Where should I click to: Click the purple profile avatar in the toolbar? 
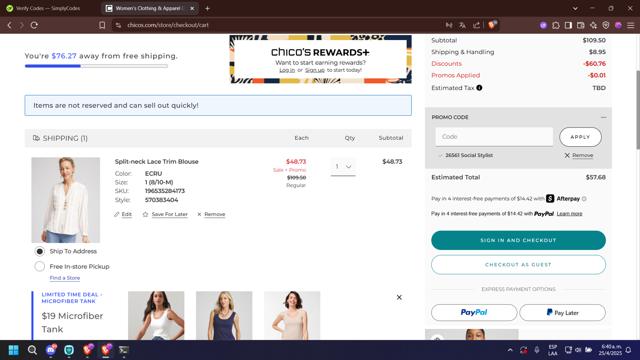click(618, 25)
